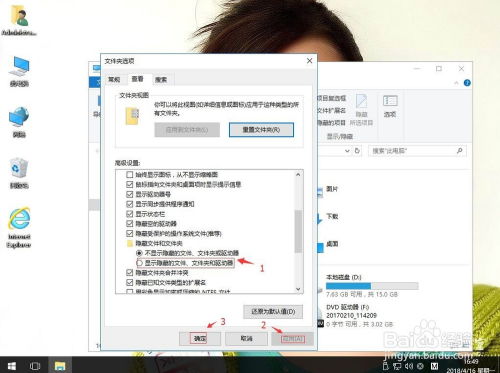The image size is (500, 373).
Task: Click the 确定 (OK) button
Action: pos(200,339)
